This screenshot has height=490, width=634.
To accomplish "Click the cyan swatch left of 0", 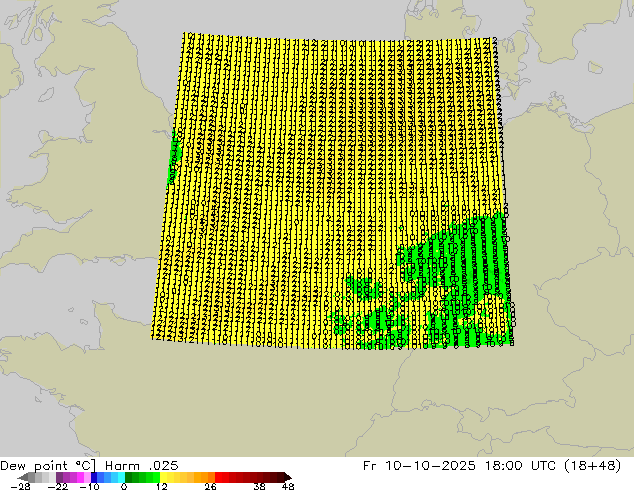I will pyautogui.click(x=121, y=477).
